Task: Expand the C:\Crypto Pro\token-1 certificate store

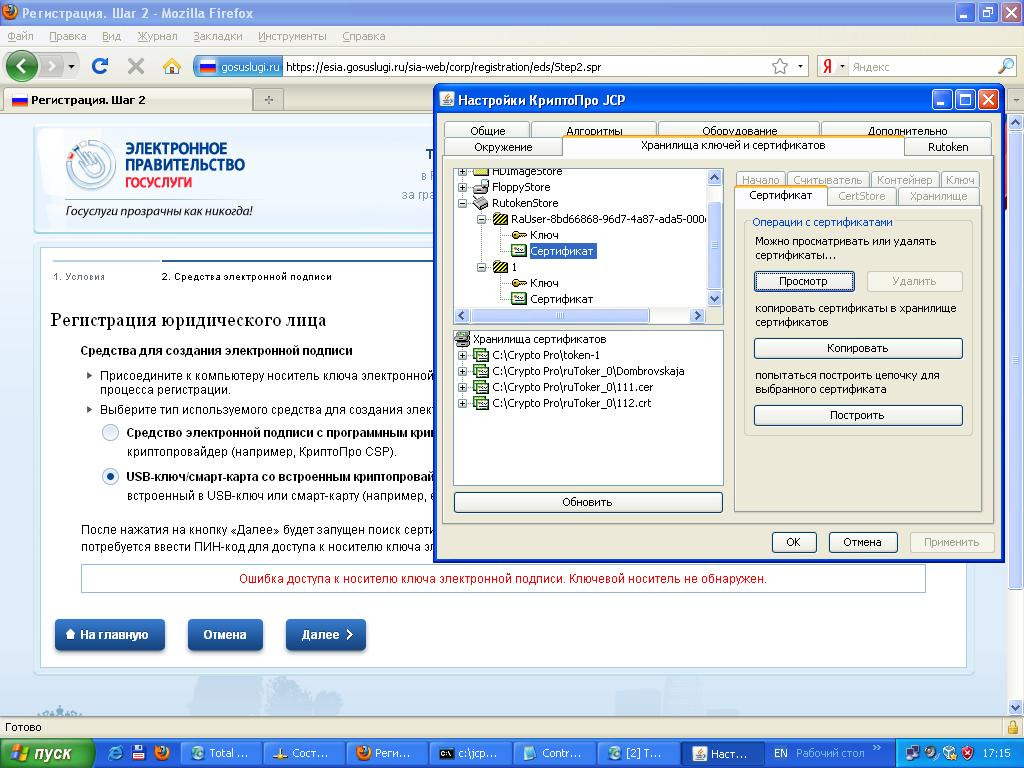Action: [463, 355]
